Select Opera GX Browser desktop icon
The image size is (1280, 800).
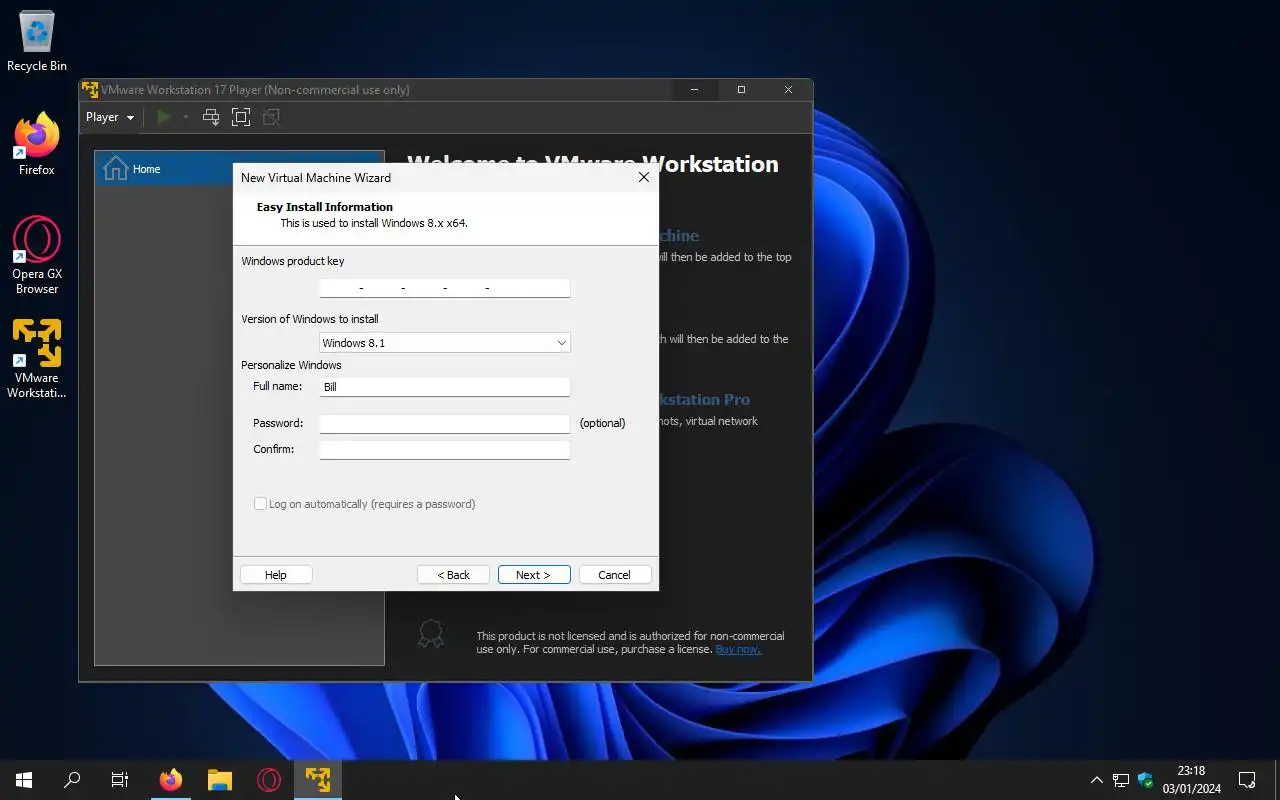click(x=37, y=256)
